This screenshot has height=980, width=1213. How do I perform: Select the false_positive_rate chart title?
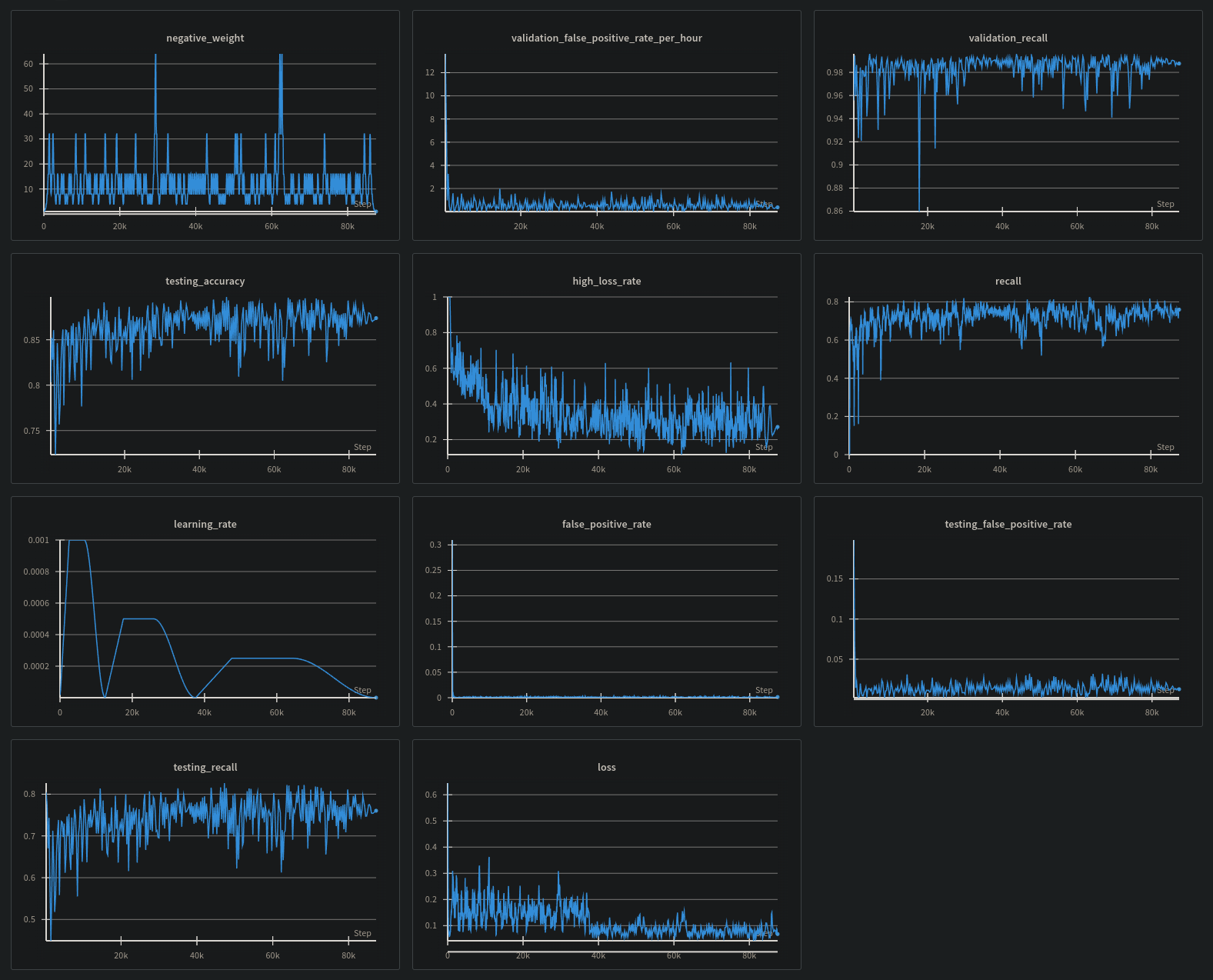(x=606, y=524)
